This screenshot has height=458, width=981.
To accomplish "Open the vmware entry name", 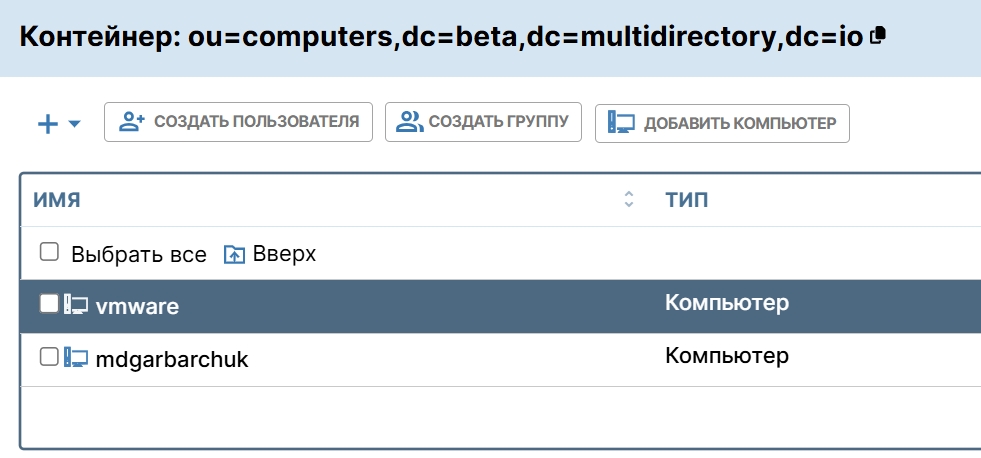I will click(x=137, y=307).
